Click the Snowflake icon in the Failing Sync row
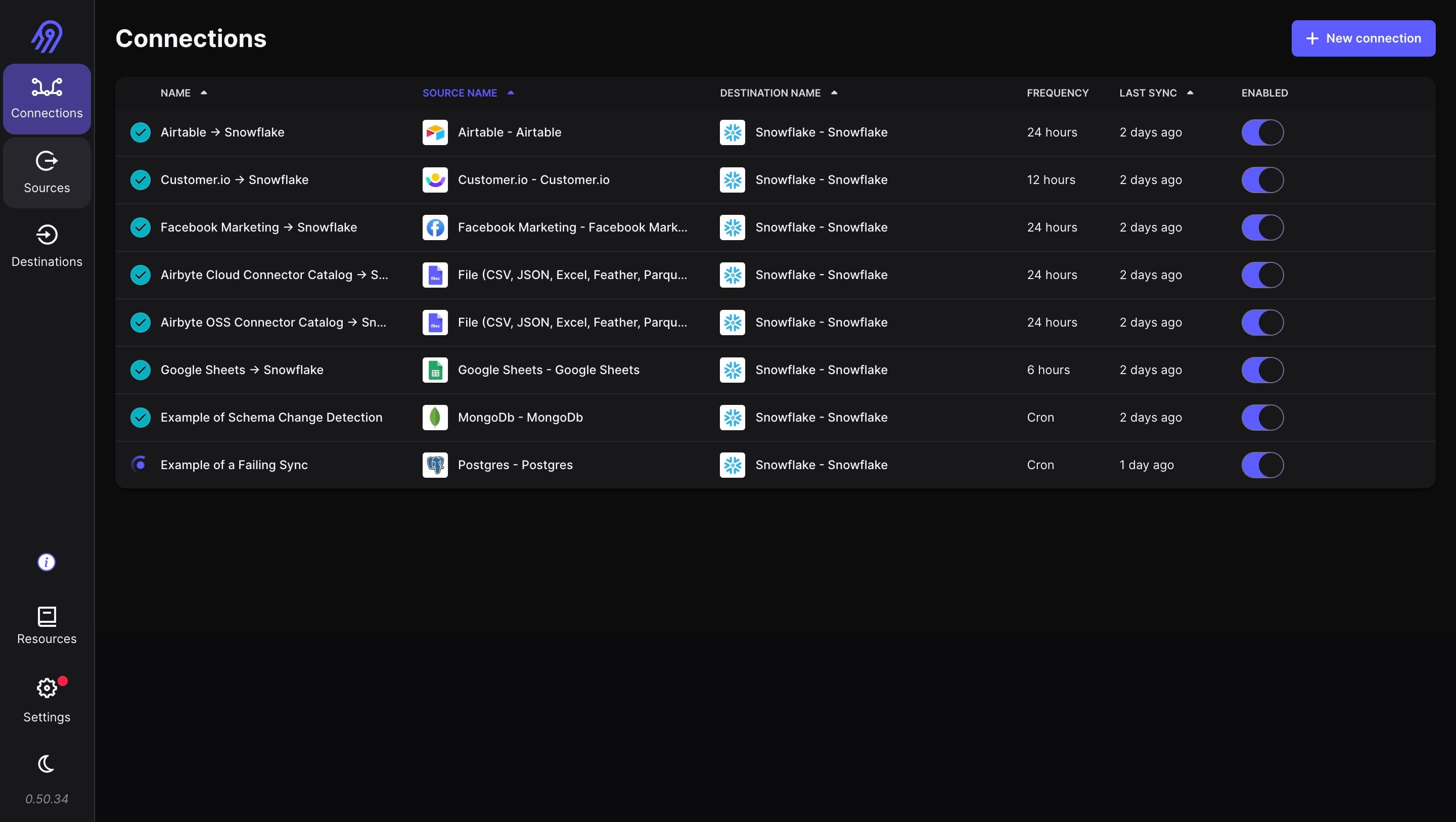 click(733, 465)
